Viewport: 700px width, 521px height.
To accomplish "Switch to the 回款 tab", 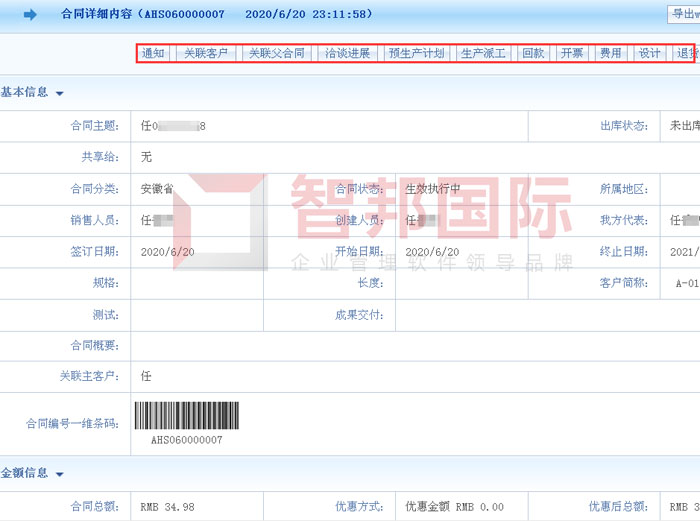I will coord(534,54).
